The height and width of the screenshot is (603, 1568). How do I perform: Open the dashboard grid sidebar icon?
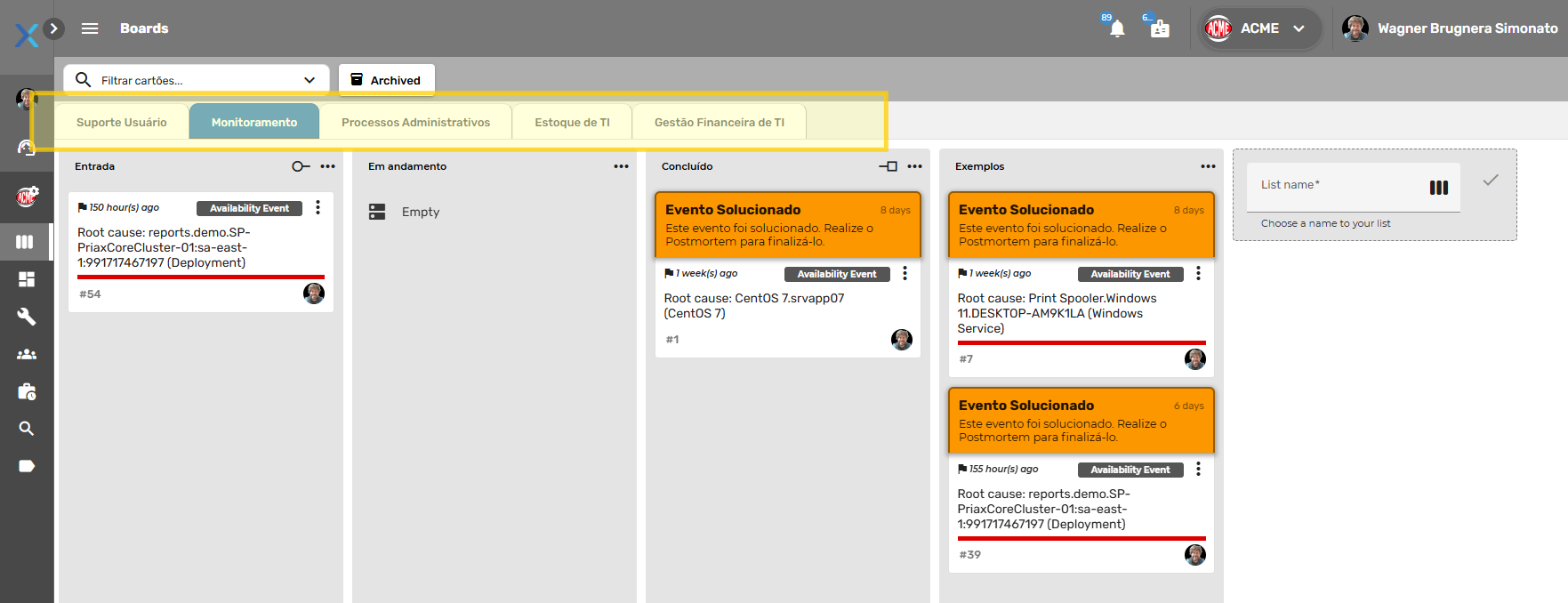tap(27, 279)
